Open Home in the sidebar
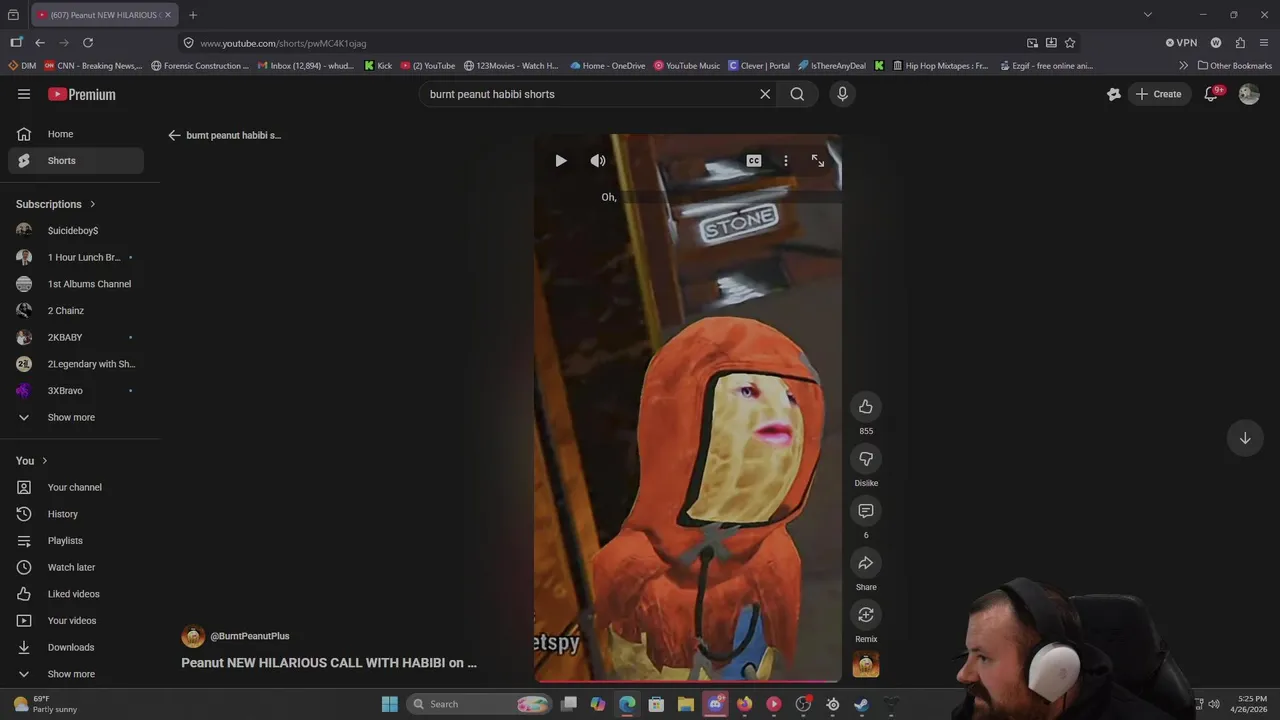Viewport: 1280px width, 720px height. 76,134
